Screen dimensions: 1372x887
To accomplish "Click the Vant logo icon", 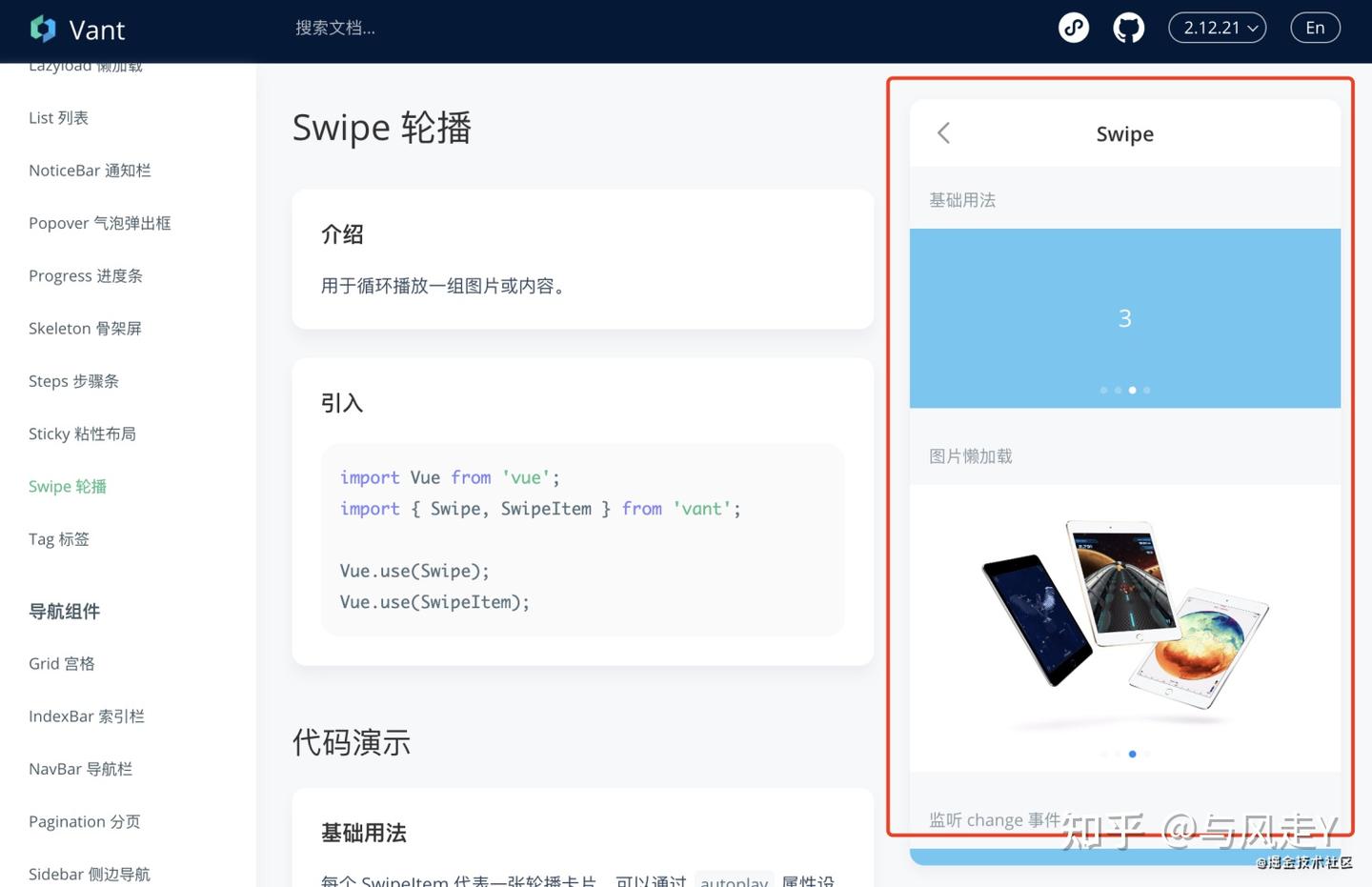I will point(43,29).
